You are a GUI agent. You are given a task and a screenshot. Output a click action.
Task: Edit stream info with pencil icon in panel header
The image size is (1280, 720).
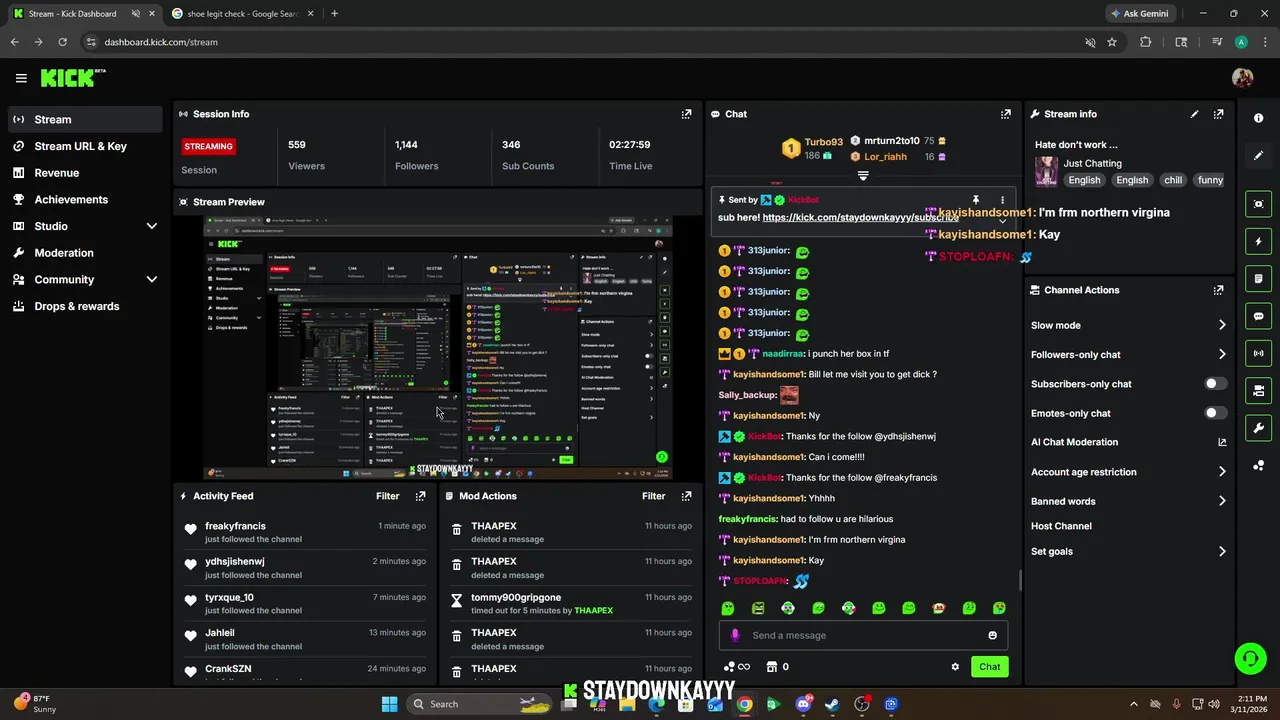1194,114
